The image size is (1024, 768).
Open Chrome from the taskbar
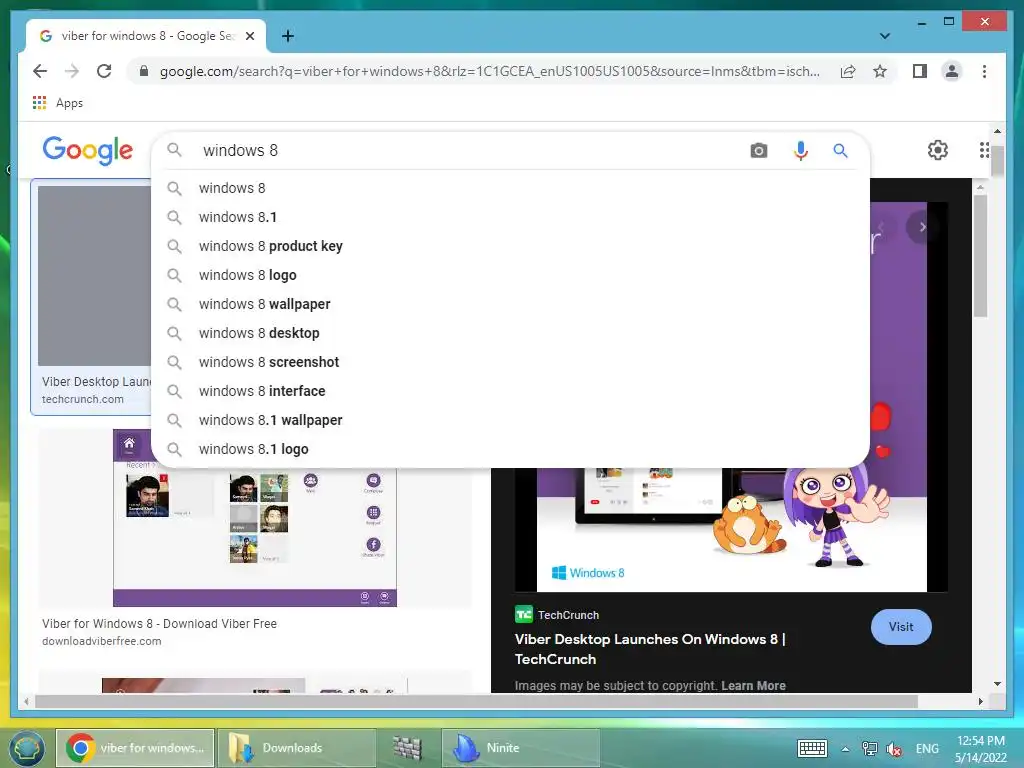[135, 748]
